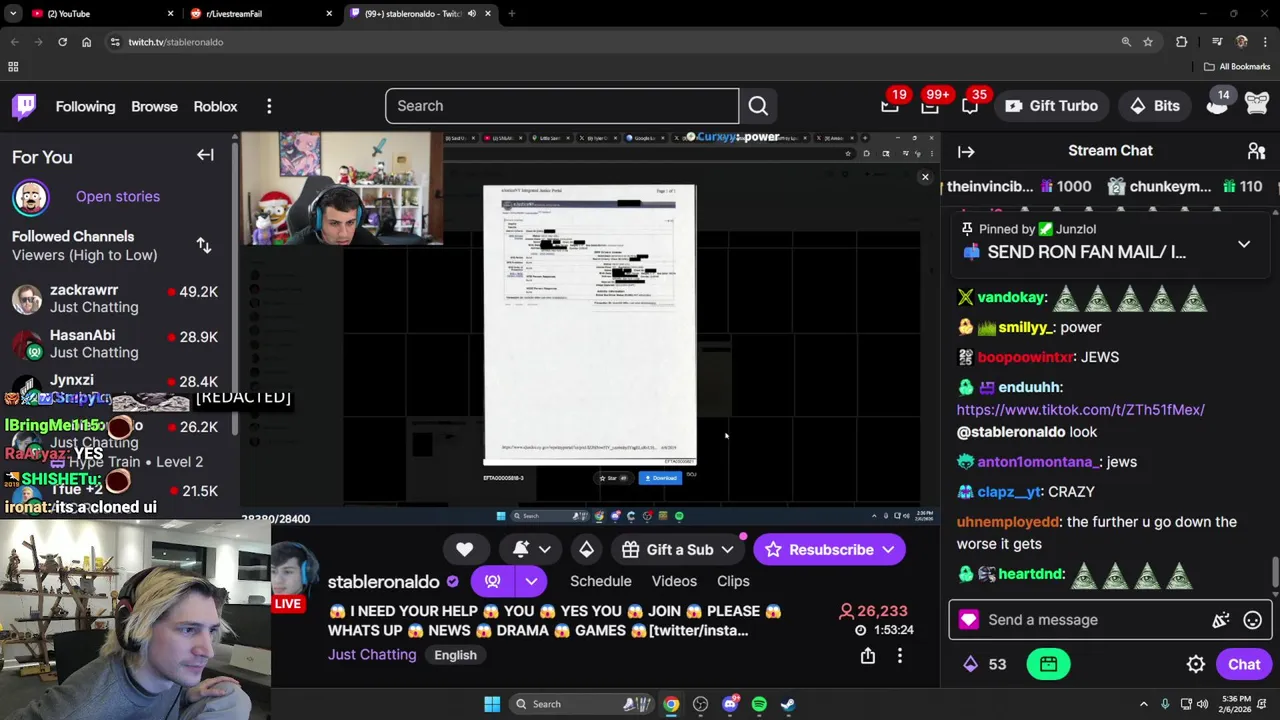This screenshot has width=1280, height=720.
Task: Send message with Chat button
Action: [x=1244, y=664]
